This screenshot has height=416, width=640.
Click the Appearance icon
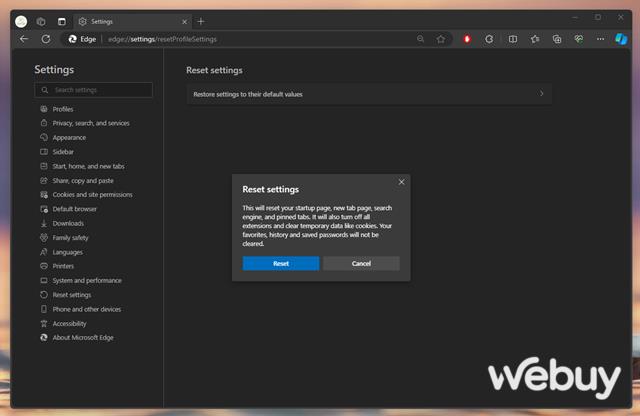tap(44, 137)
